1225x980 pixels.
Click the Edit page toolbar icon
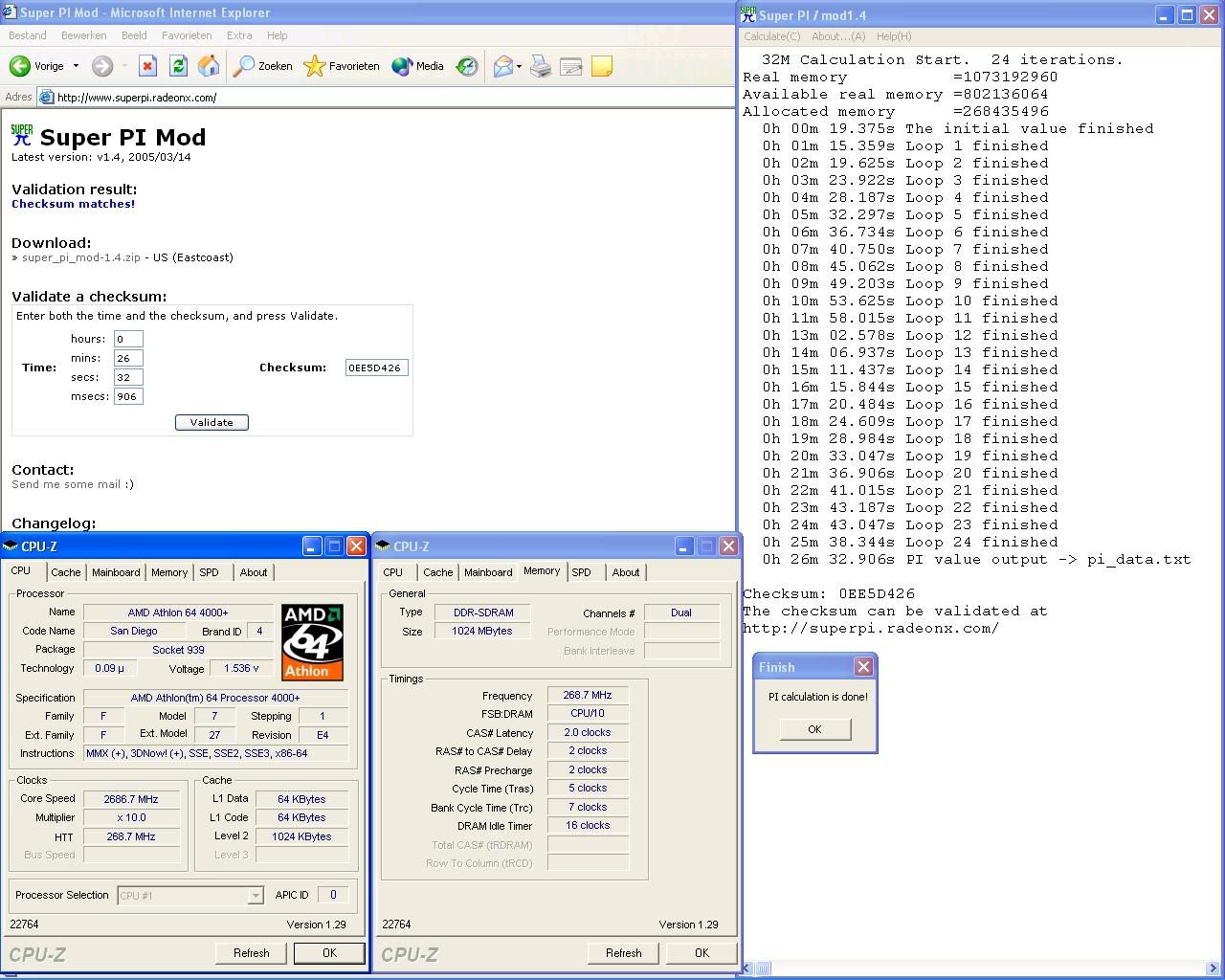[x=571, y=66]
